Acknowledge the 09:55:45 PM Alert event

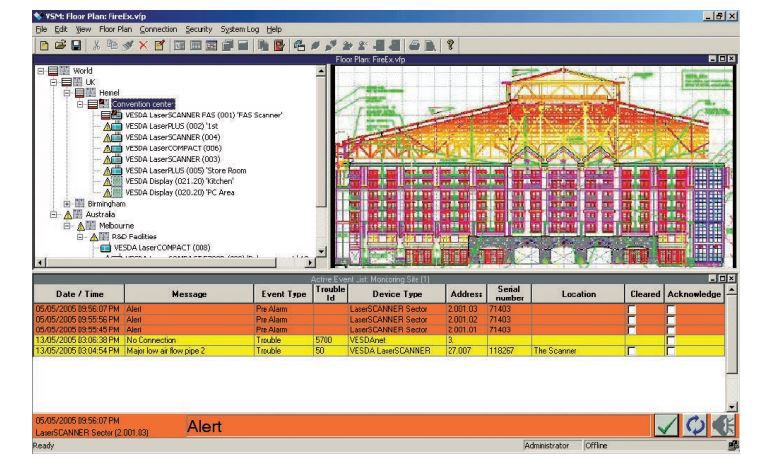[x=671, y=330]
